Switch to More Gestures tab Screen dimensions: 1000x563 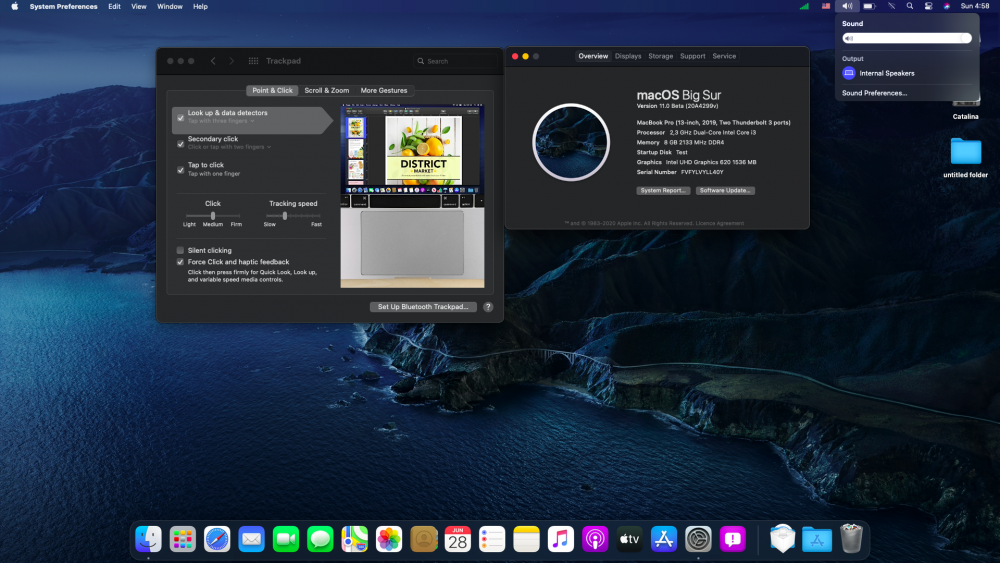click(384, 91)
